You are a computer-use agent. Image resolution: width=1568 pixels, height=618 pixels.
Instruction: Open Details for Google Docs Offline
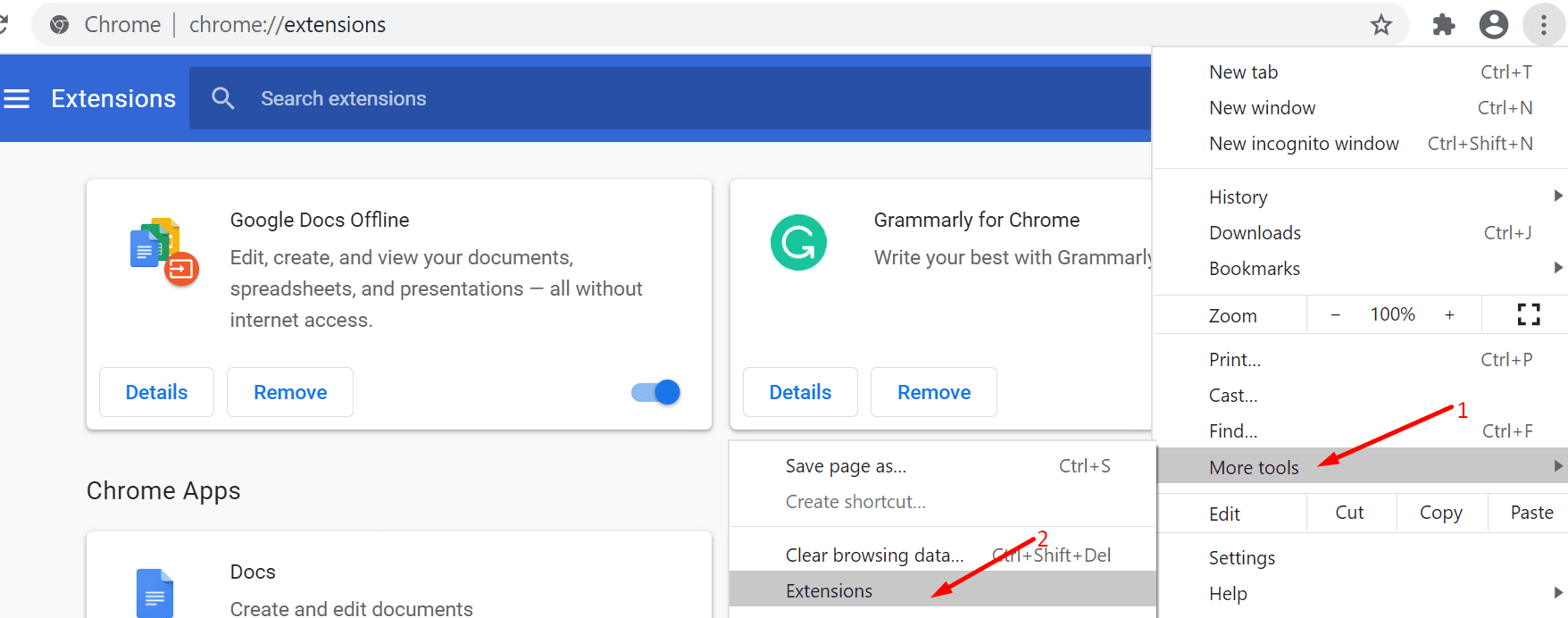coord(156,392)
